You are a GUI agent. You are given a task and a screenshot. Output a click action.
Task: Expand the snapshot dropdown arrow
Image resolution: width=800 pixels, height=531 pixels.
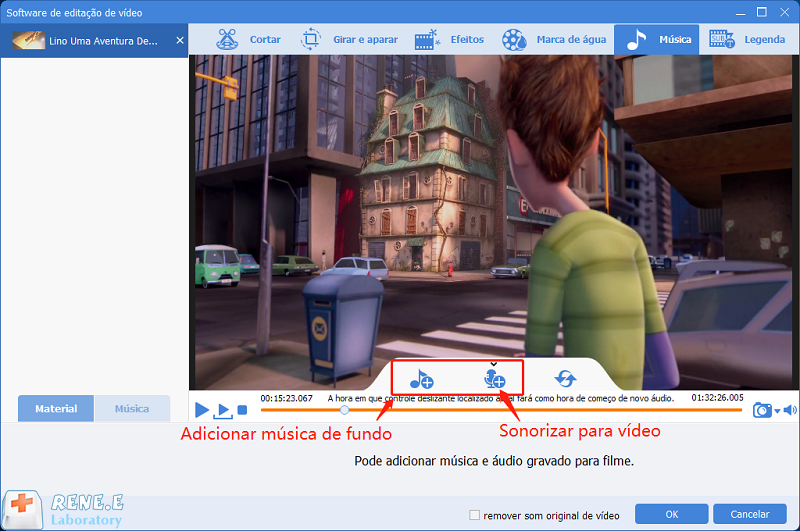coord(777,411)
